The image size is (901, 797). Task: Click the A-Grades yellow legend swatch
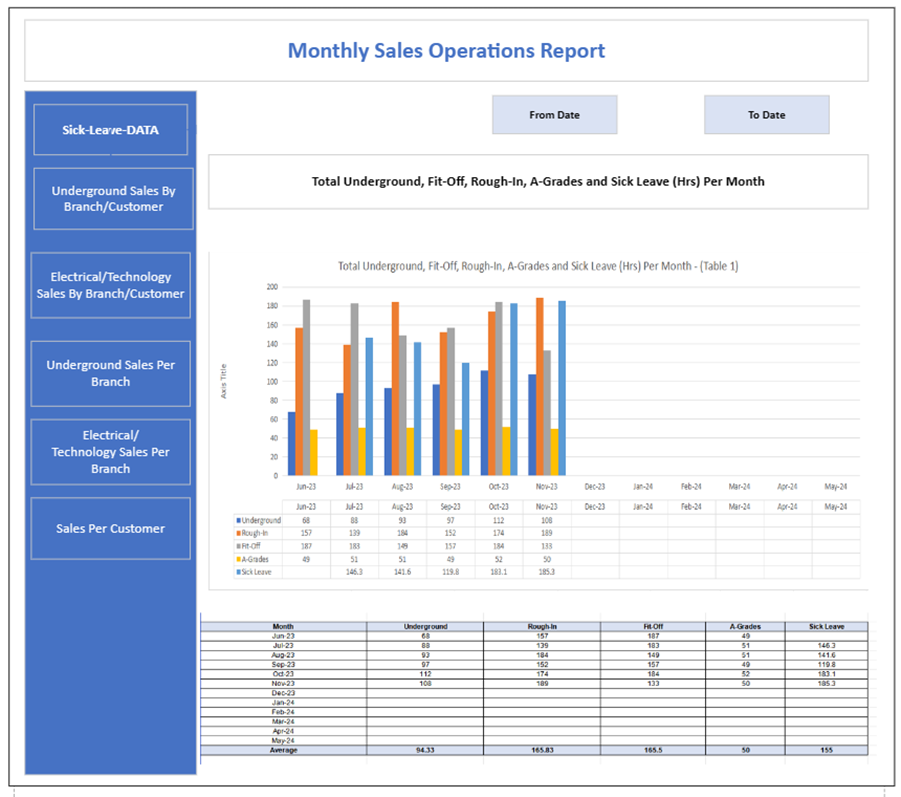(237, 560)
